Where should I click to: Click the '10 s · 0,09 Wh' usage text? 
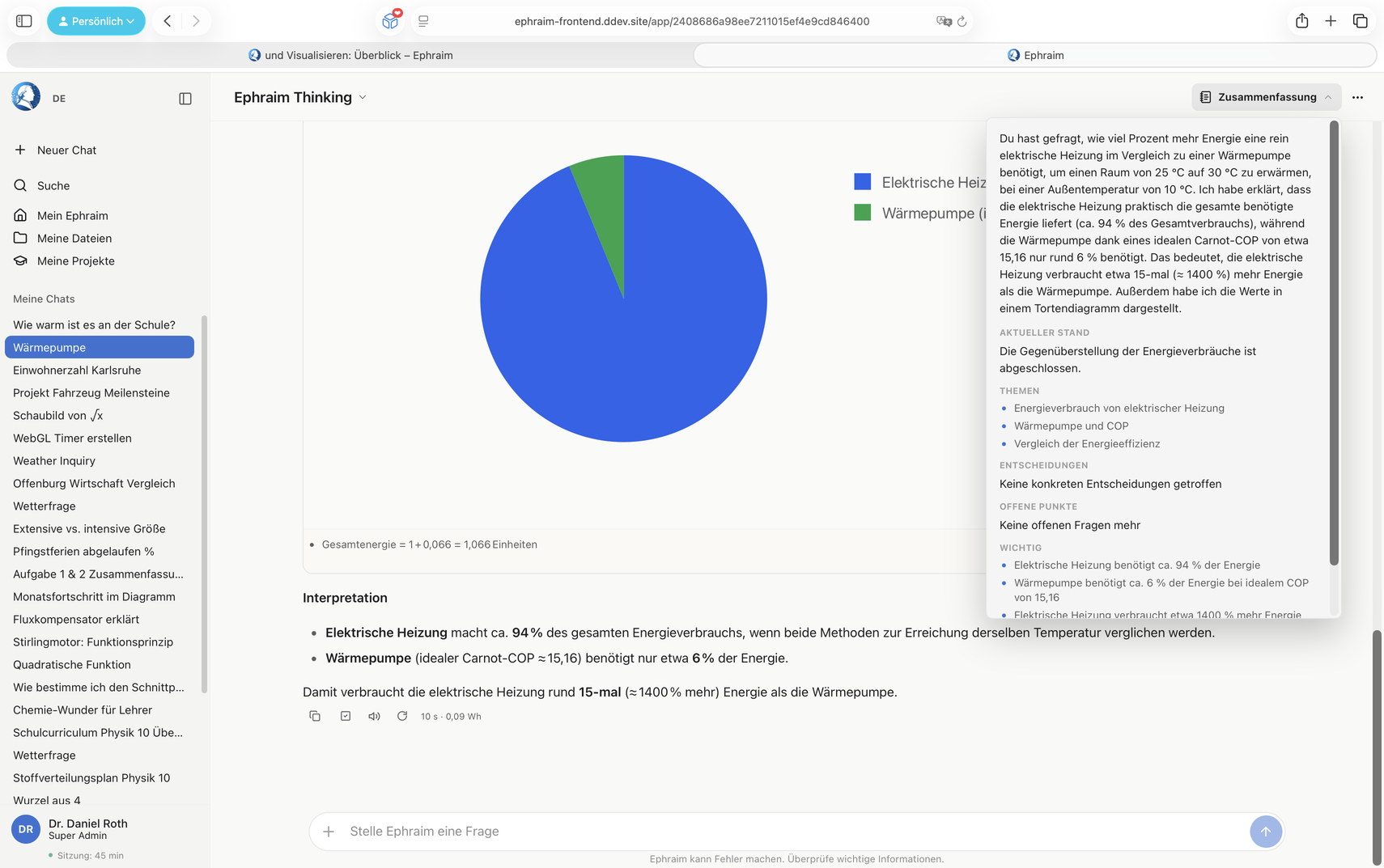(x=451, y=716)
